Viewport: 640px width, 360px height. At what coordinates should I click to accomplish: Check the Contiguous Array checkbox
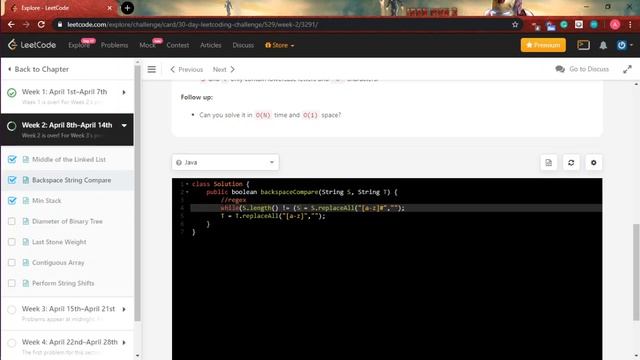click(x=12, y=262)
